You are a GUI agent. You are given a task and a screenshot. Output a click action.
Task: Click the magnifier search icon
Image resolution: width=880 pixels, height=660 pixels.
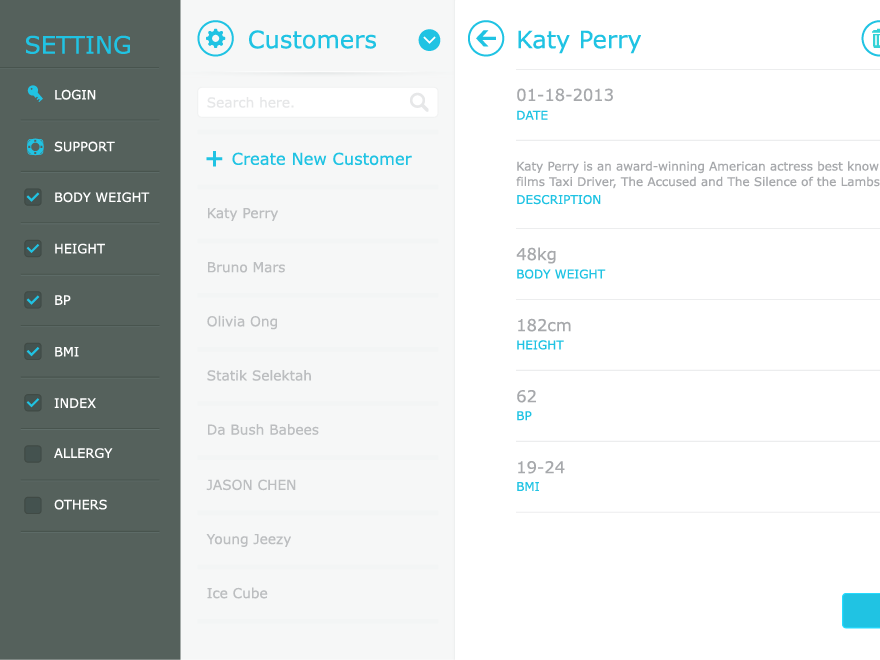(419, 102)
